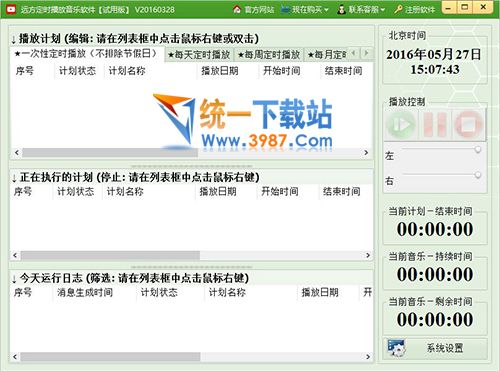This screenshot has width=500, height=372.
Task: Click left arrow of 今天运行日志 scrollbar
Action: (x=15, y=357)
